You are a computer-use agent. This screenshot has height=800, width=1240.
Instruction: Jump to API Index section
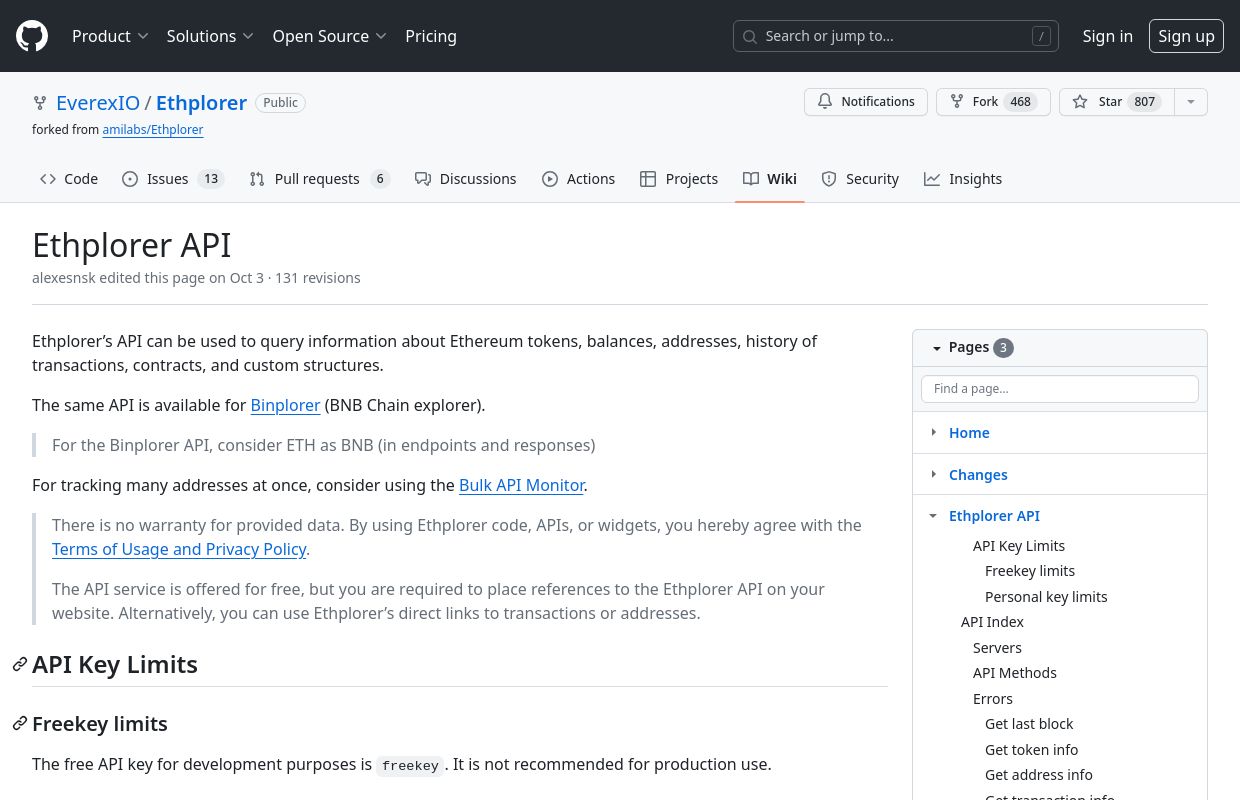tap(992, 622)
